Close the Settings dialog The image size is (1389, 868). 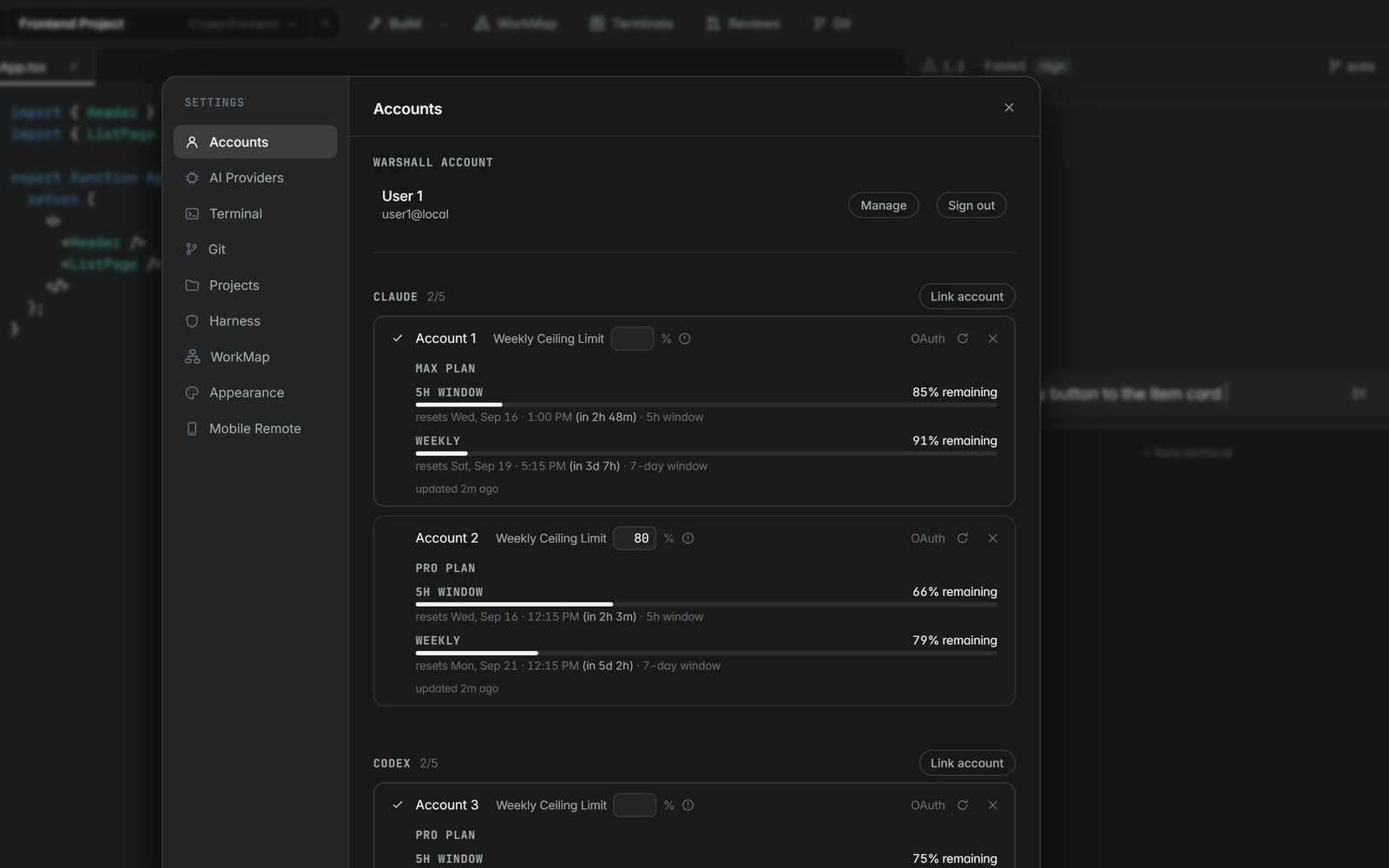pyautogui.click(x=1009, y=108)
